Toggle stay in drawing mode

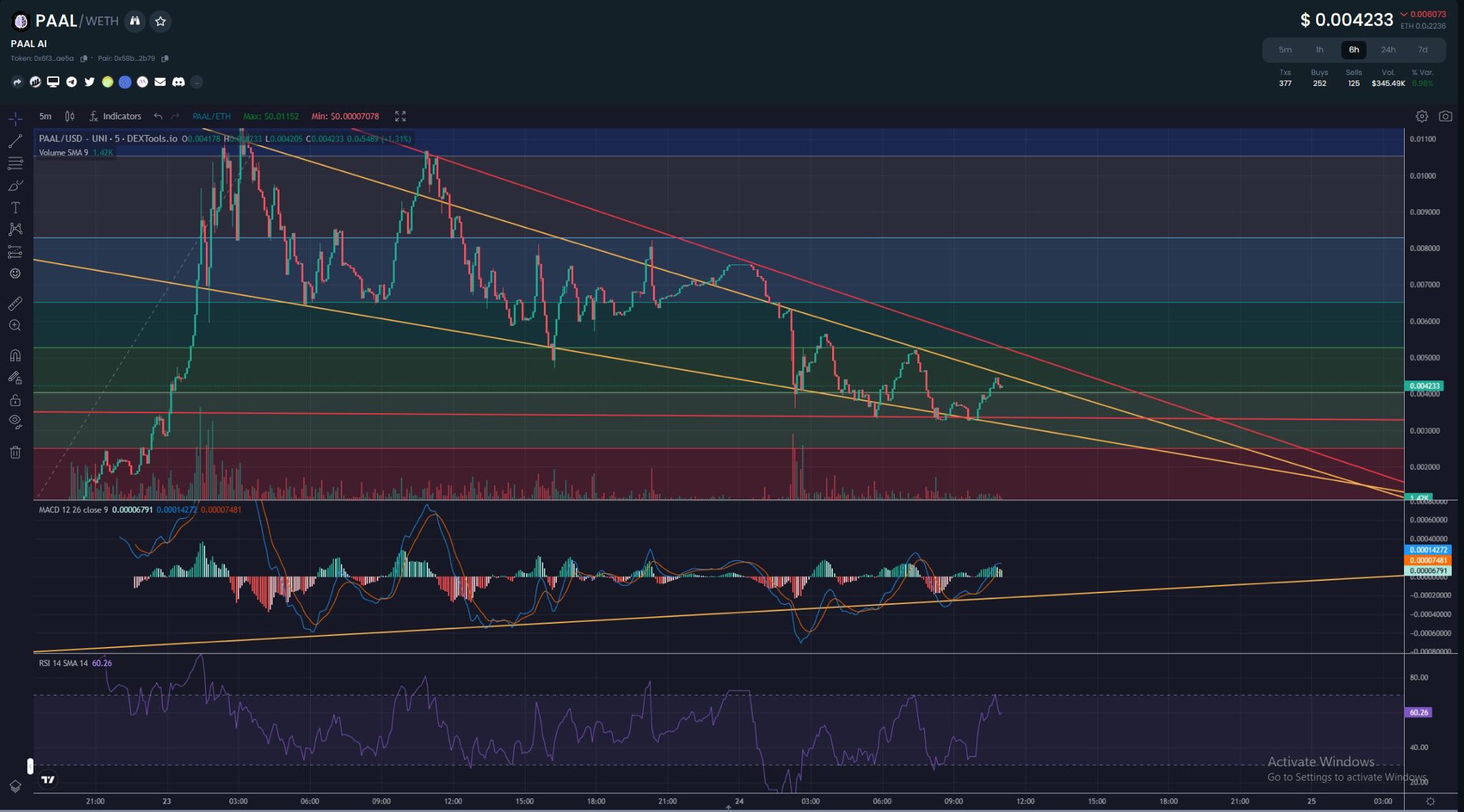coord(15,377)
